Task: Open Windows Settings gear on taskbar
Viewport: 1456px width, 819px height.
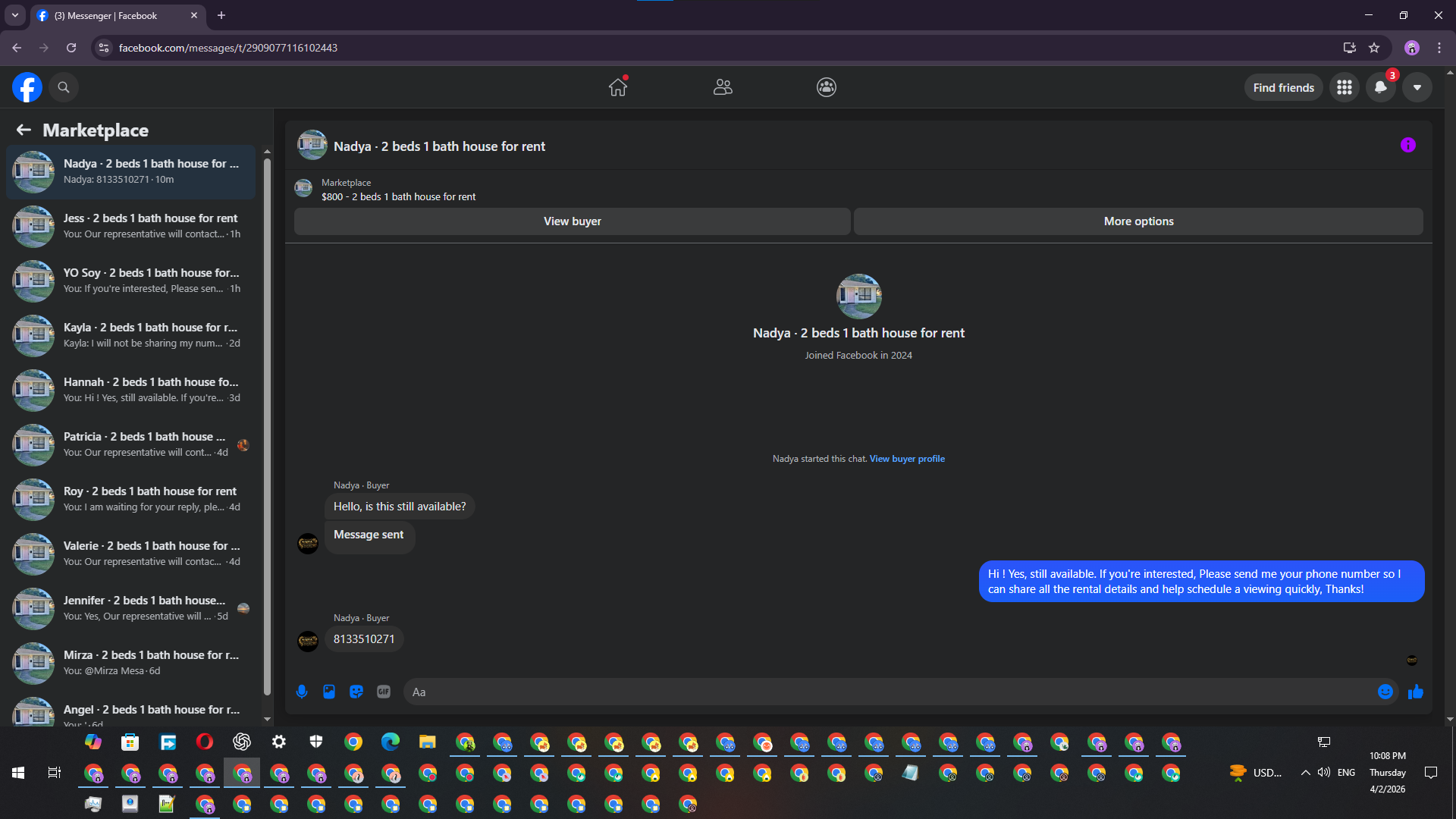Action: 279,742
